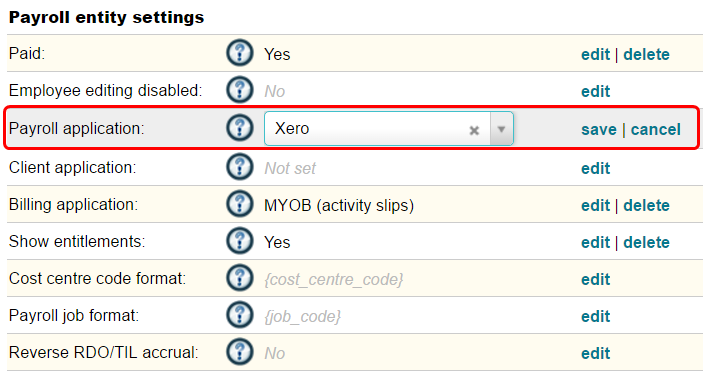Clear the Xero selection with the x
The width and height of the screenshot is (703, 377).
tap(474, 130)
